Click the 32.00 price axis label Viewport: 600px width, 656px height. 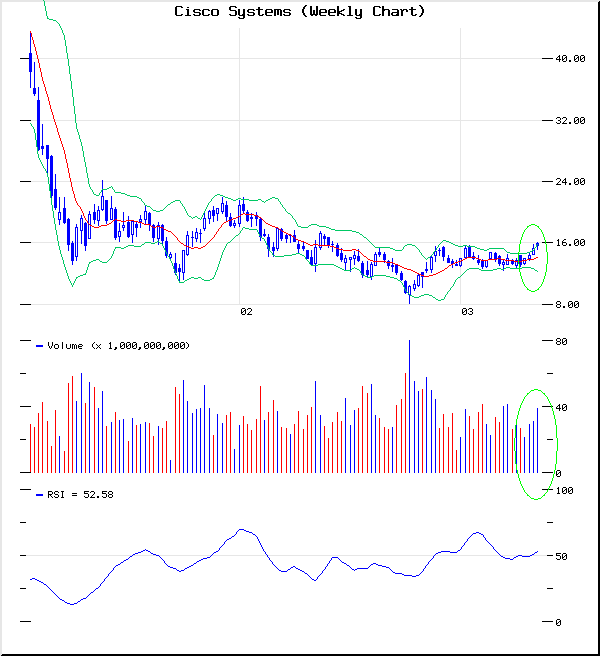570,120
